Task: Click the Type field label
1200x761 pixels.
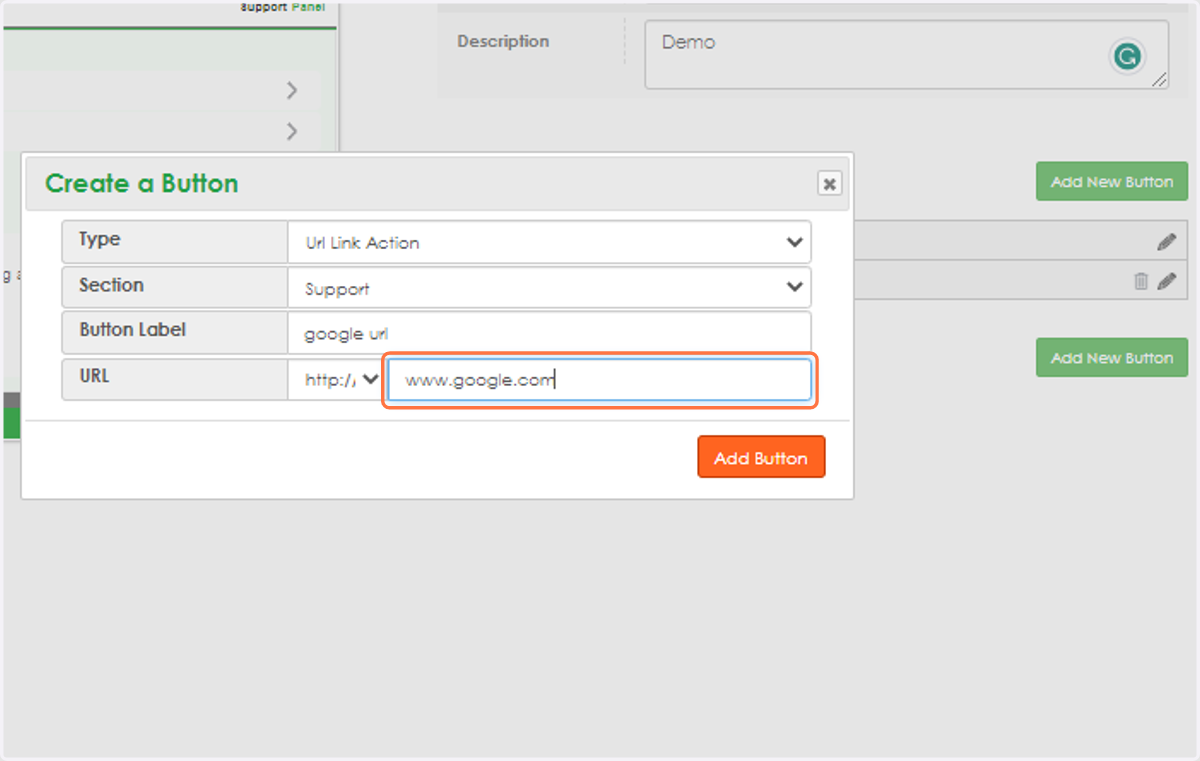Action: (x=100, y=240)
